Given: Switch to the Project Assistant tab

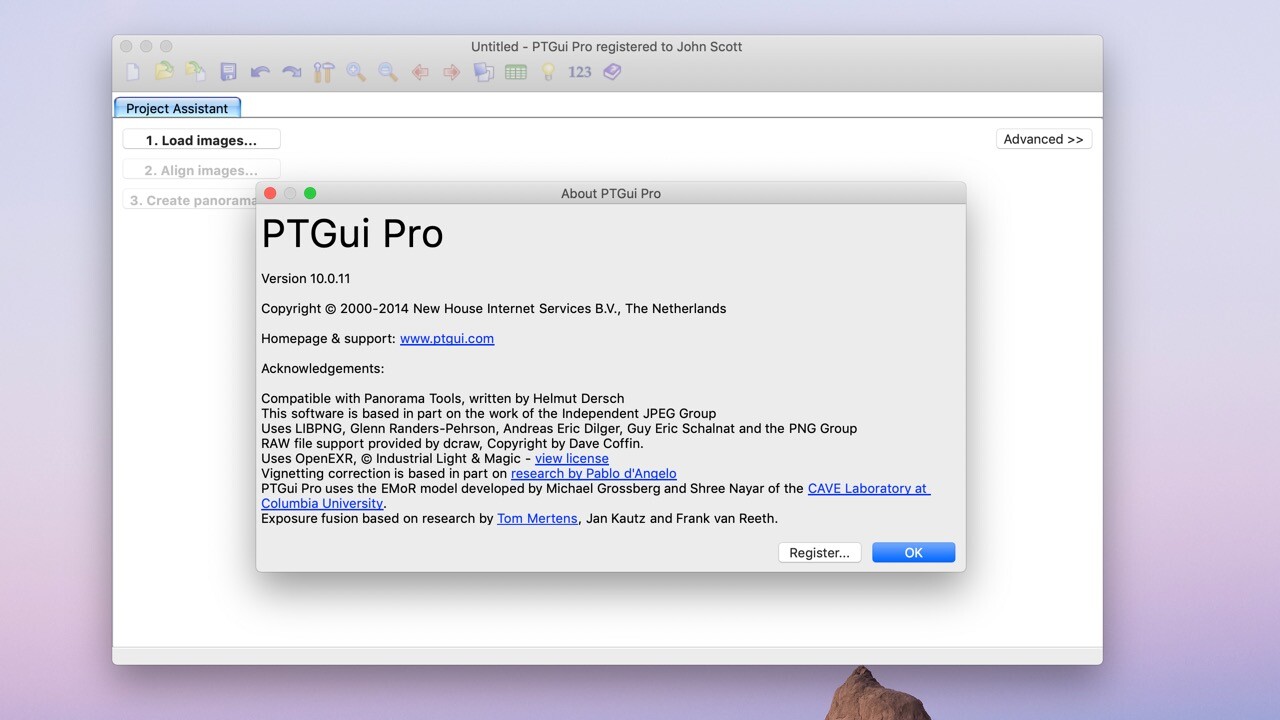Looking at the screenshot, I should click(x=177, y=108).
